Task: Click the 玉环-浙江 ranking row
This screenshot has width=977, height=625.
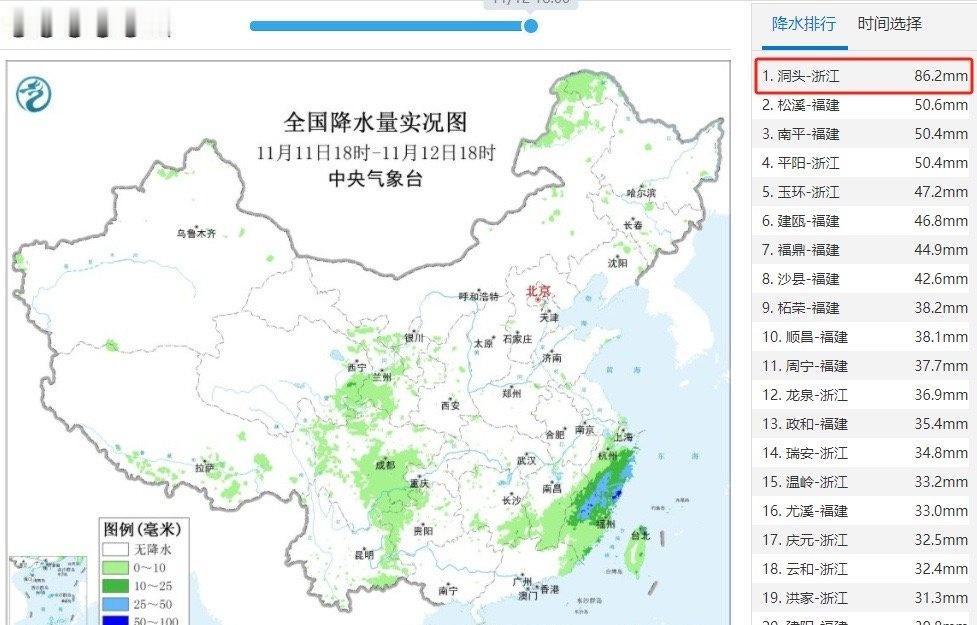Action: click(862, 191)
